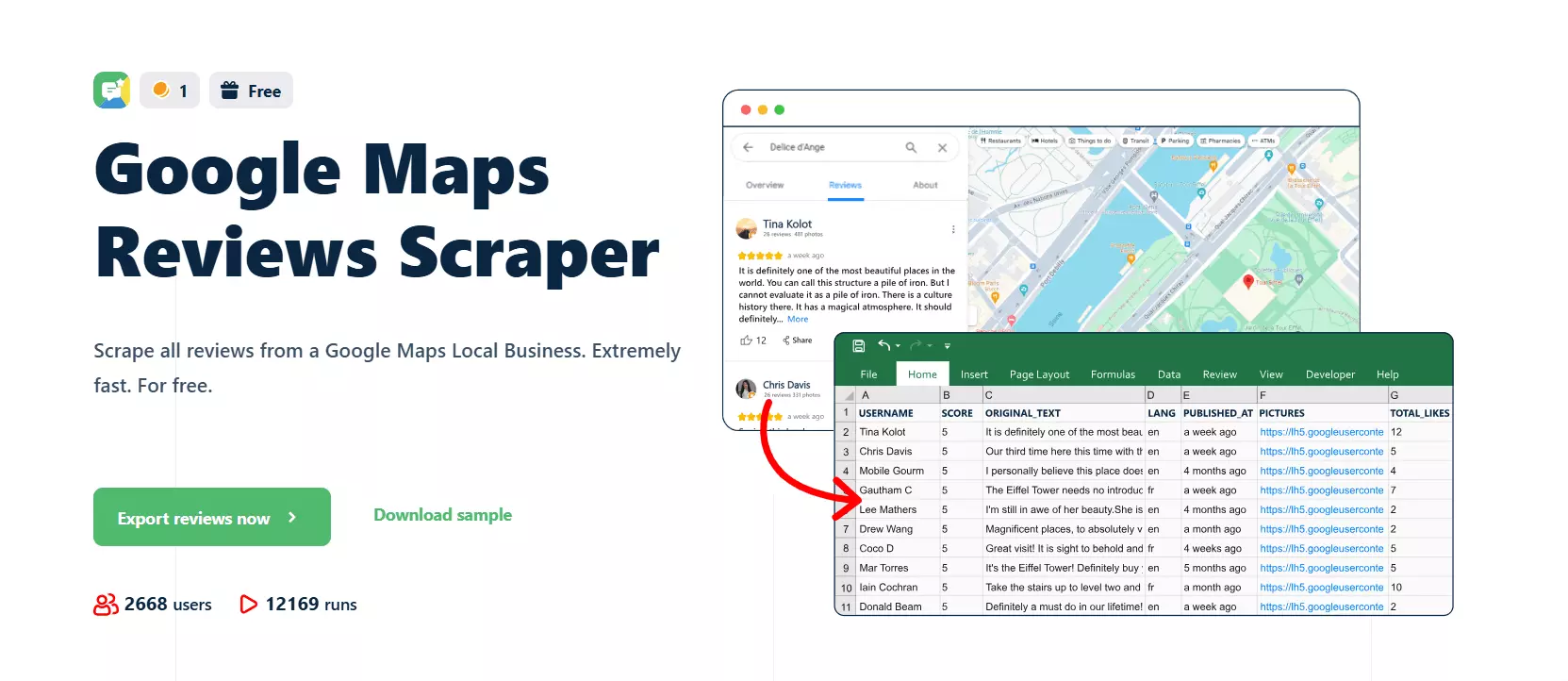
Task: Click the red location pin on the map
Action: pos(1248,281)
